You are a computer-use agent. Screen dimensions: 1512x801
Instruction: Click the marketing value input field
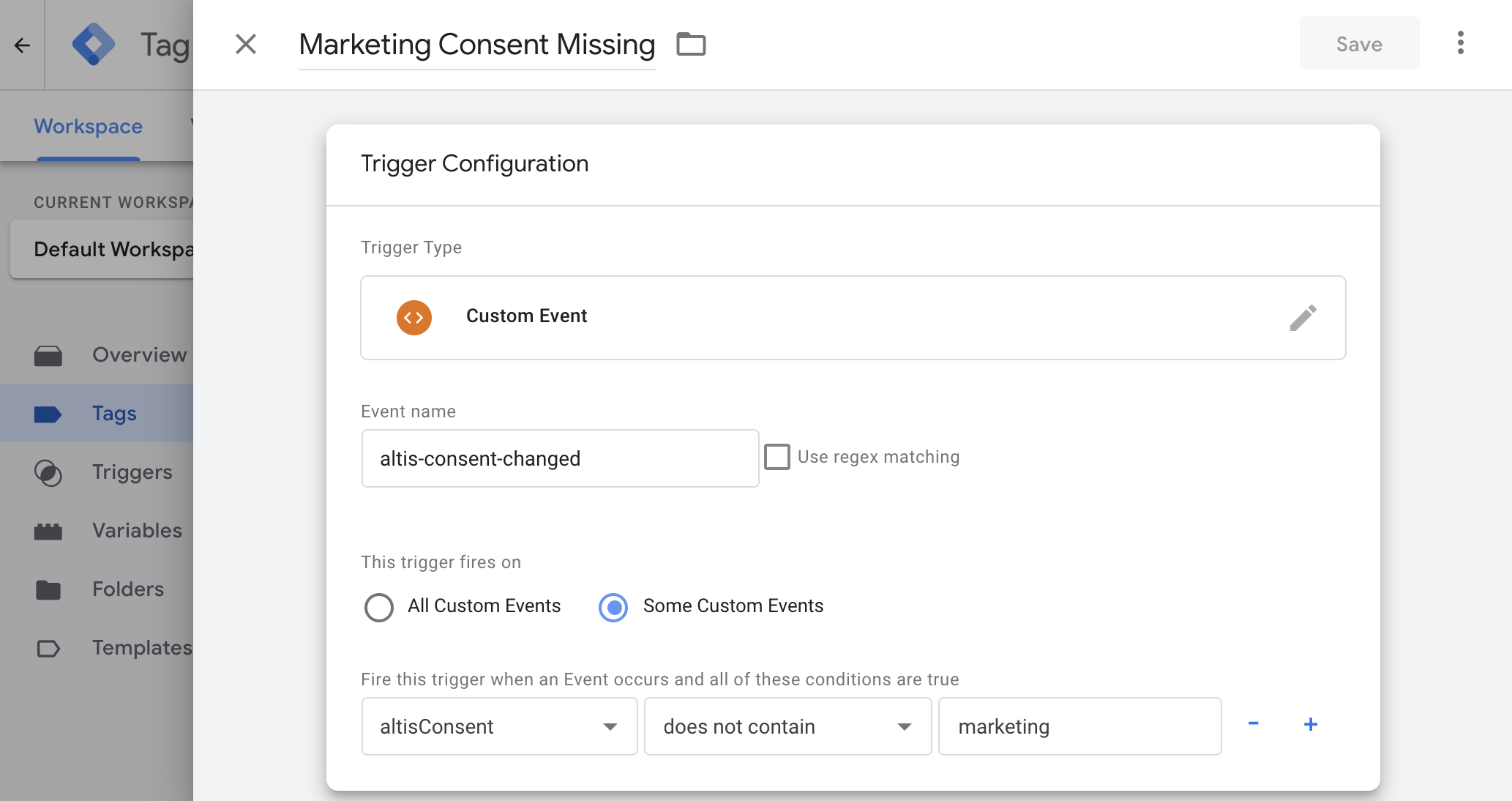(x=1079, y=726)
